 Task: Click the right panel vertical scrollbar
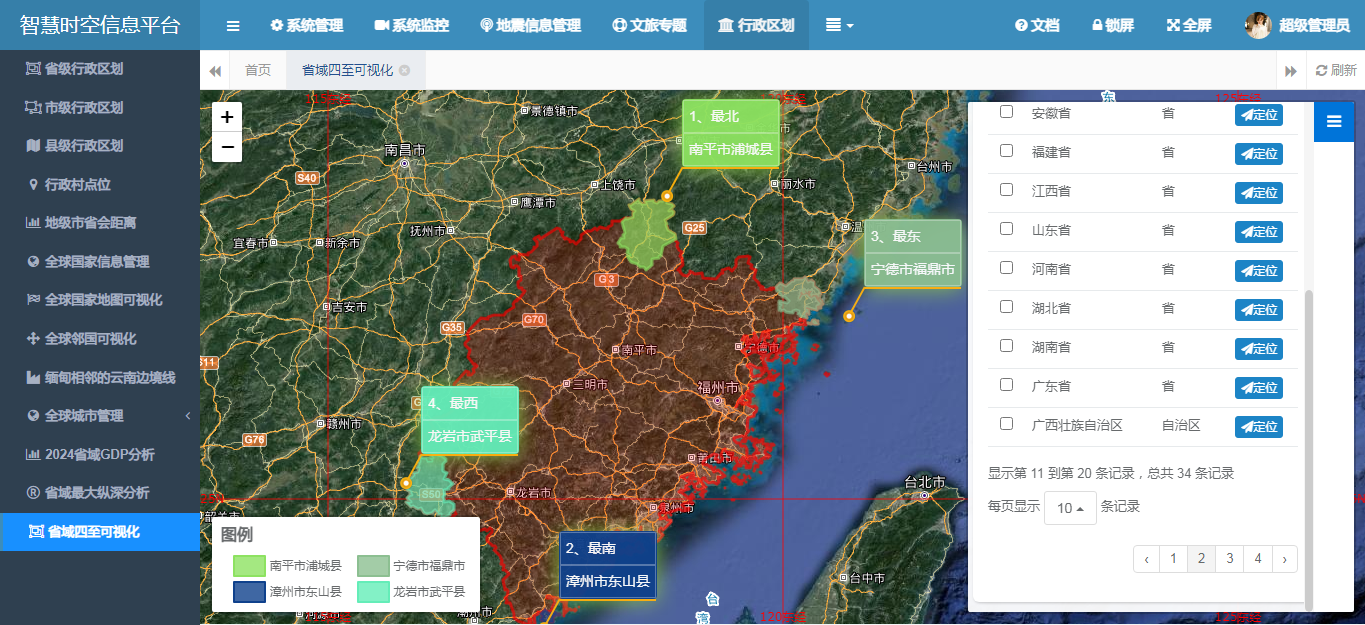click(x=1309, y=450)
